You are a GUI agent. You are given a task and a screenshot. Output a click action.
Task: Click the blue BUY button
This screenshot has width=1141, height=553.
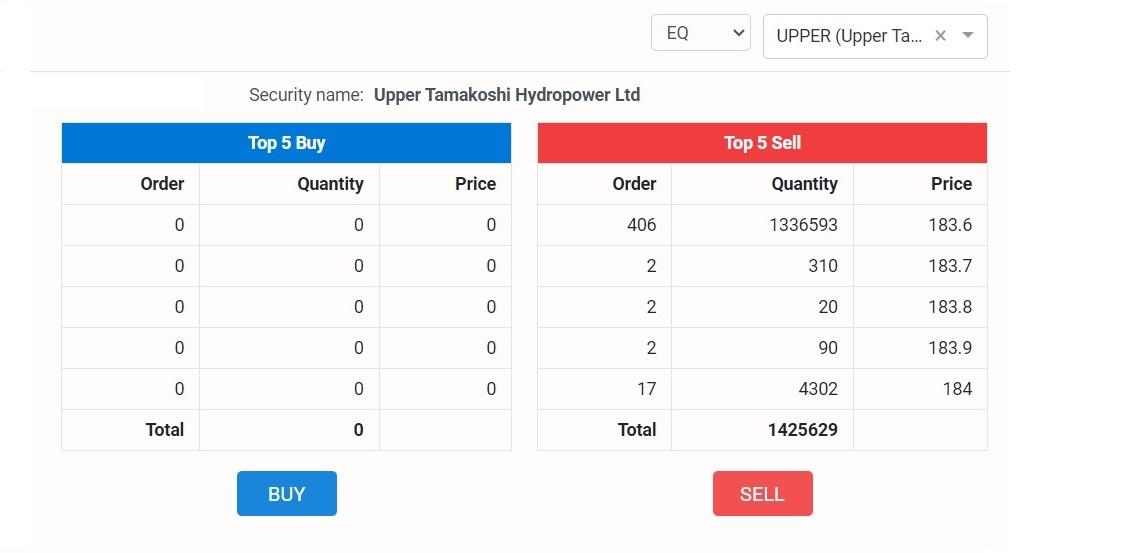pos(287,493)
